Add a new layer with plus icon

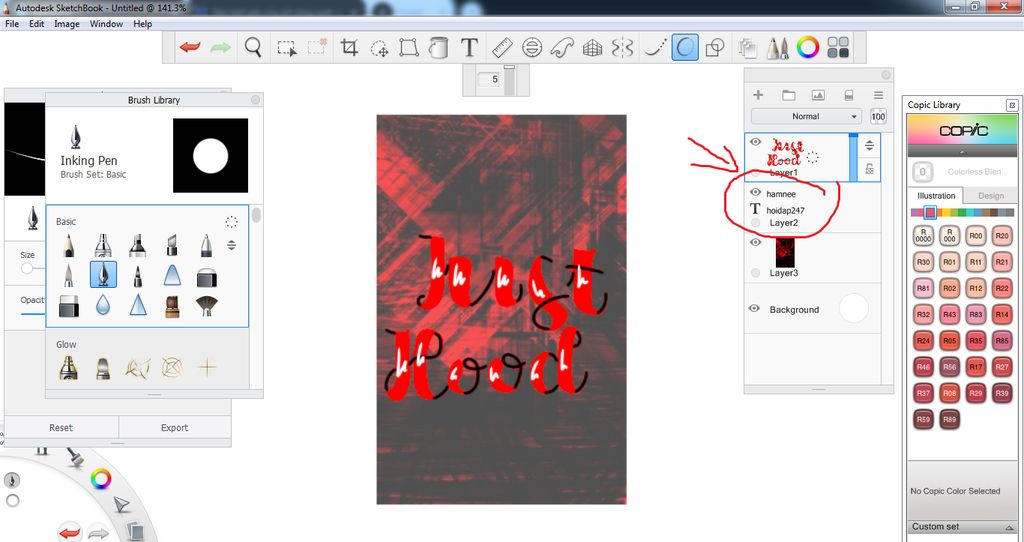(758, 95)
